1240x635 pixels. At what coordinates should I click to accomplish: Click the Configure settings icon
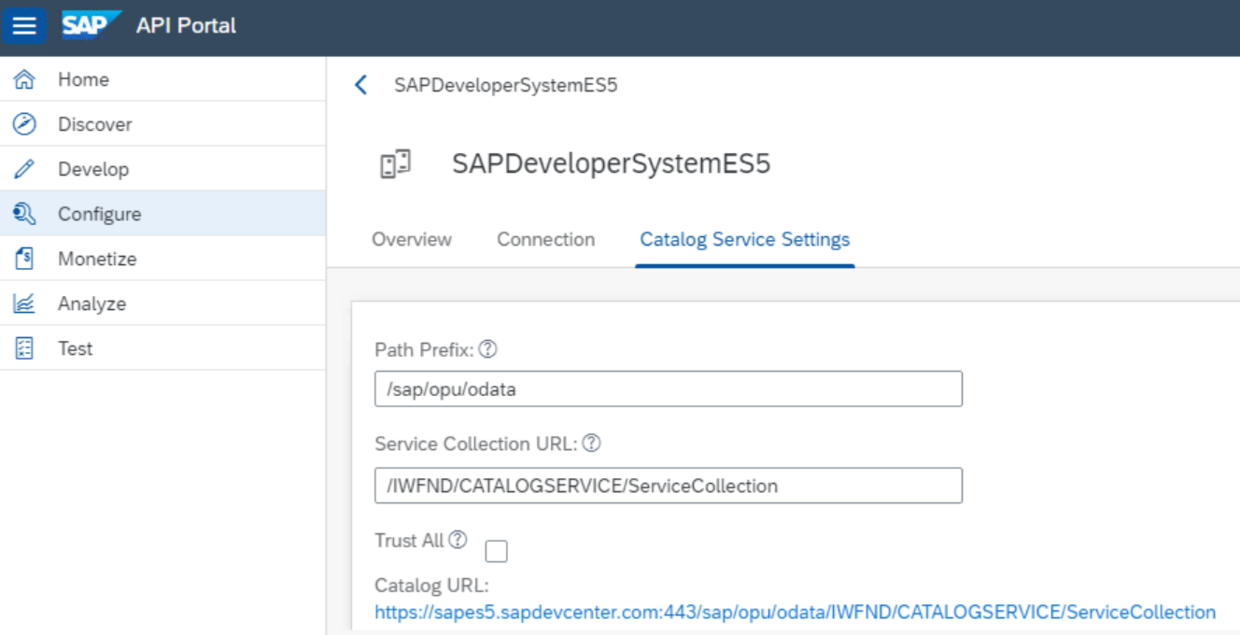(x=25, y=214)
